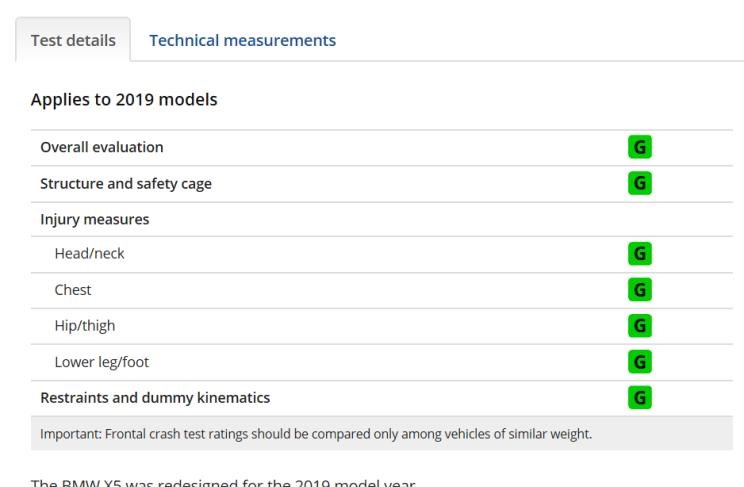Switch to the Technical measurements tab

coord(242,41)
